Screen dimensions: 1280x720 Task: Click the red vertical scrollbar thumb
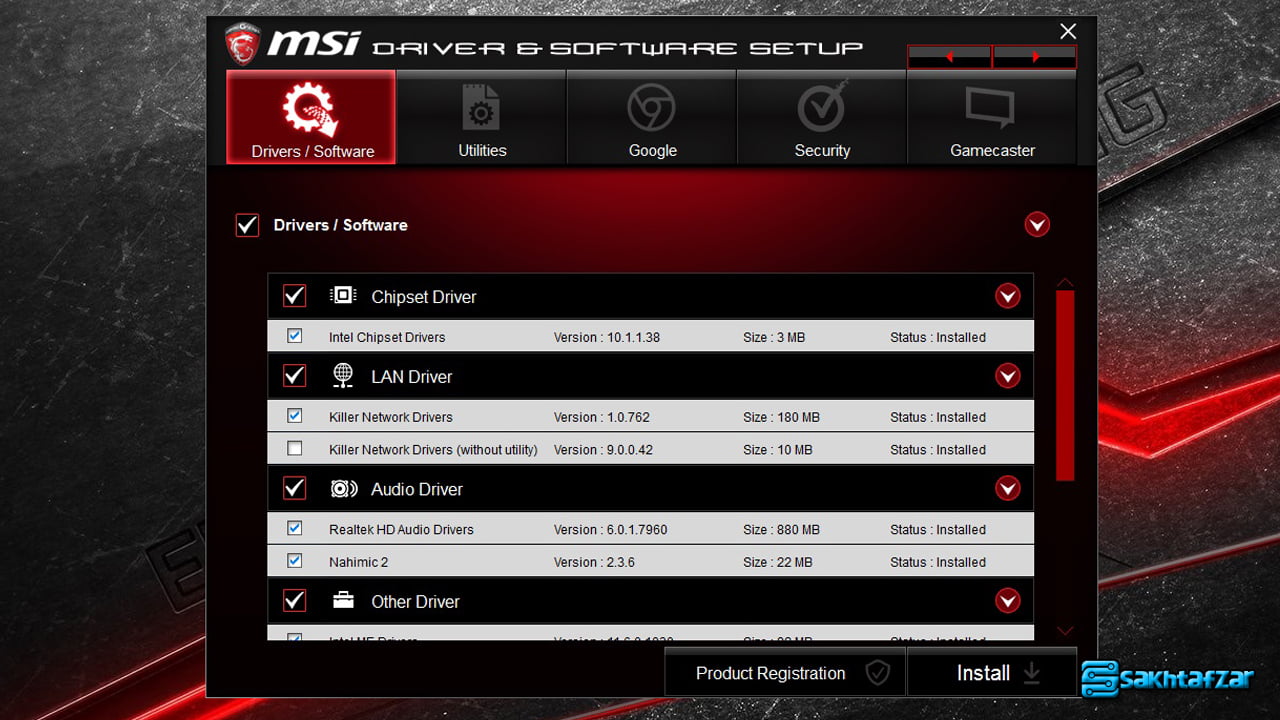1065,385
